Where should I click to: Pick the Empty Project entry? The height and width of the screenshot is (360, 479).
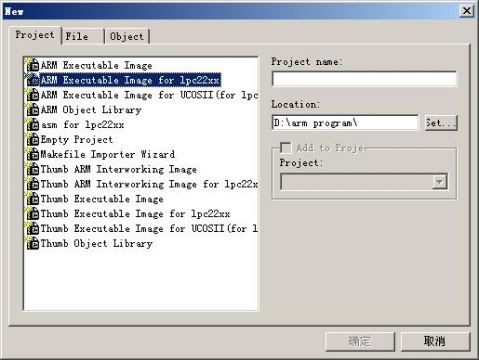(x=77, y=139)
